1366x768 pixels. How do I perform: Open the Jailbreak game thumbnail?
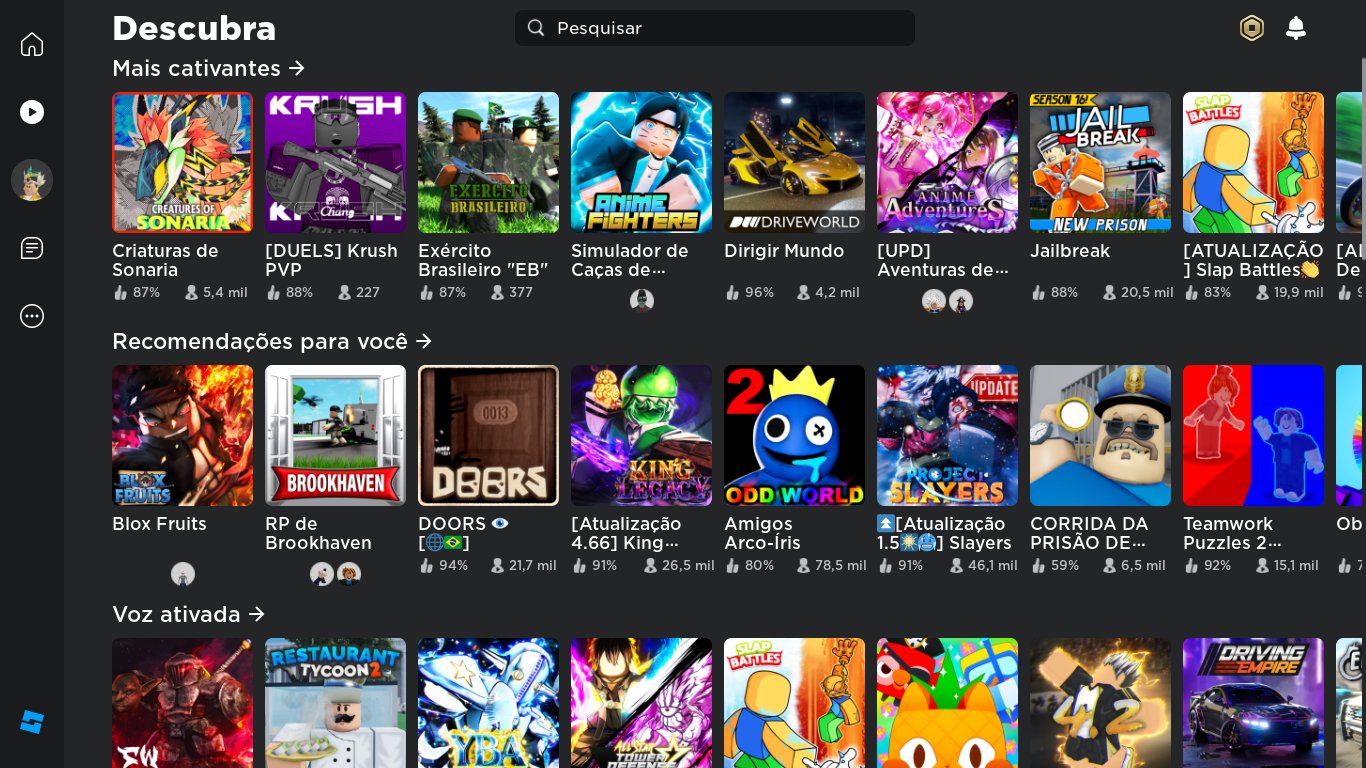(1100, 163)
